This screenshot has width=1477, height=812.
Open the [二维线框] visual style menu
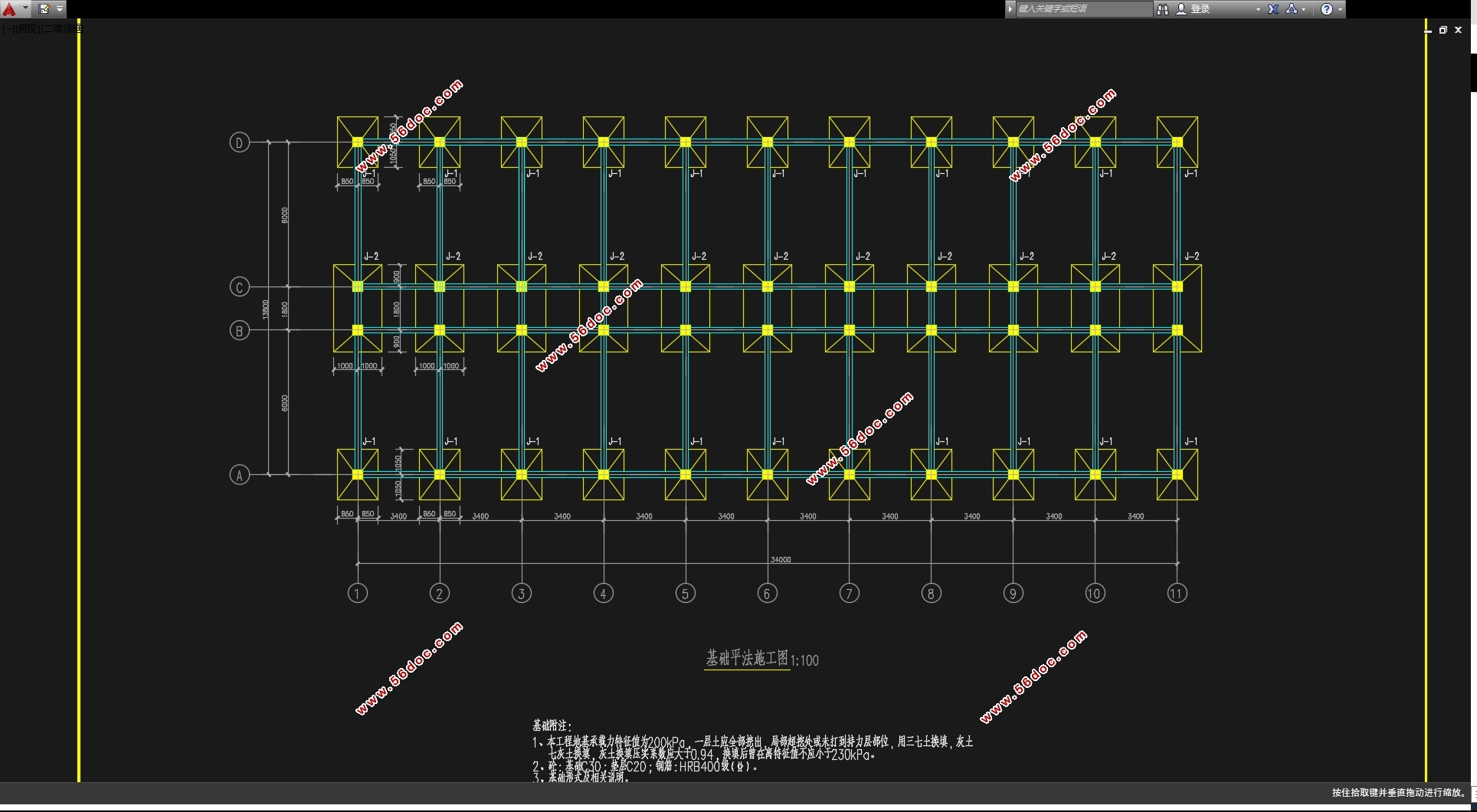click(61, 29)
